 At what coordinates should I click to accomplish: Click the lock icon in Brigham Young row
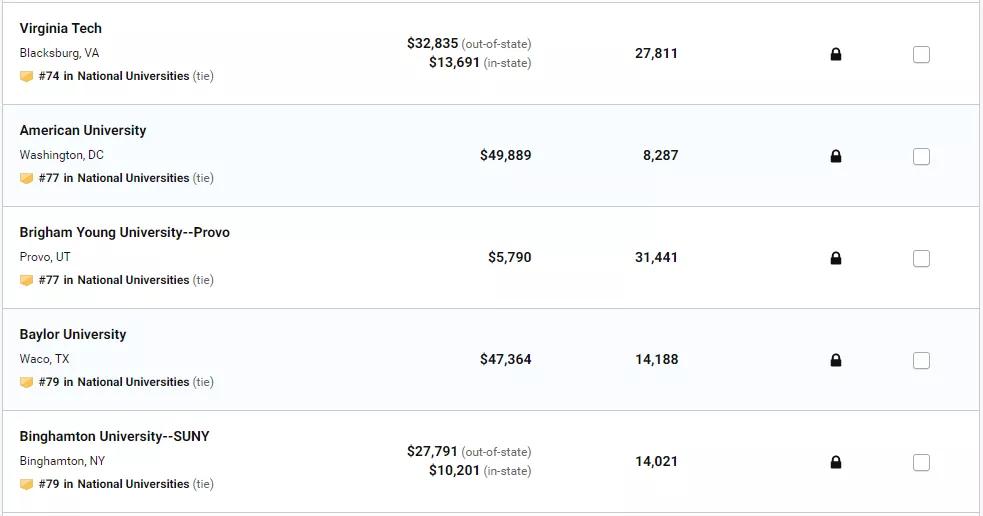tap(836, 258)
